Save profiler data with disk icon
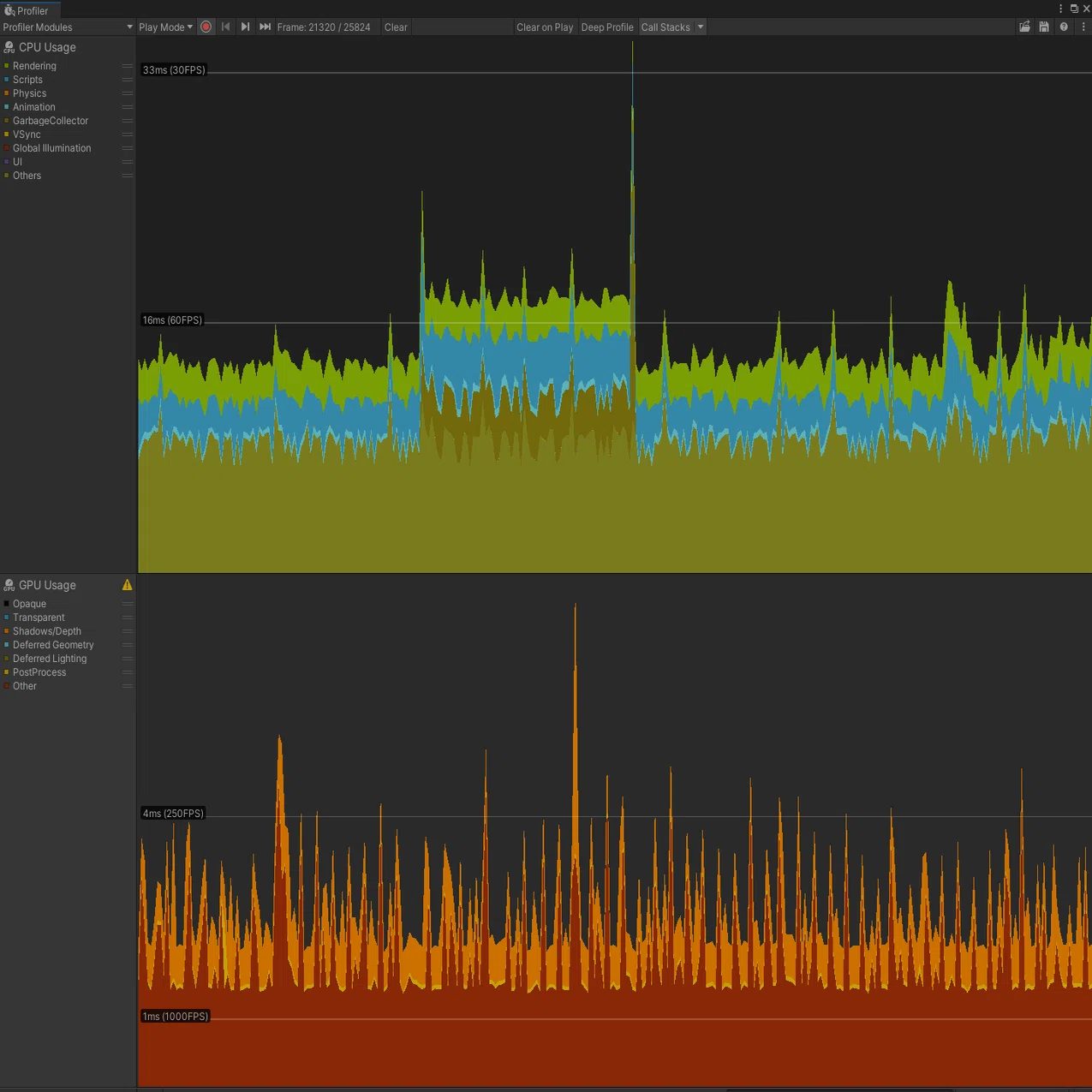 1044,27
